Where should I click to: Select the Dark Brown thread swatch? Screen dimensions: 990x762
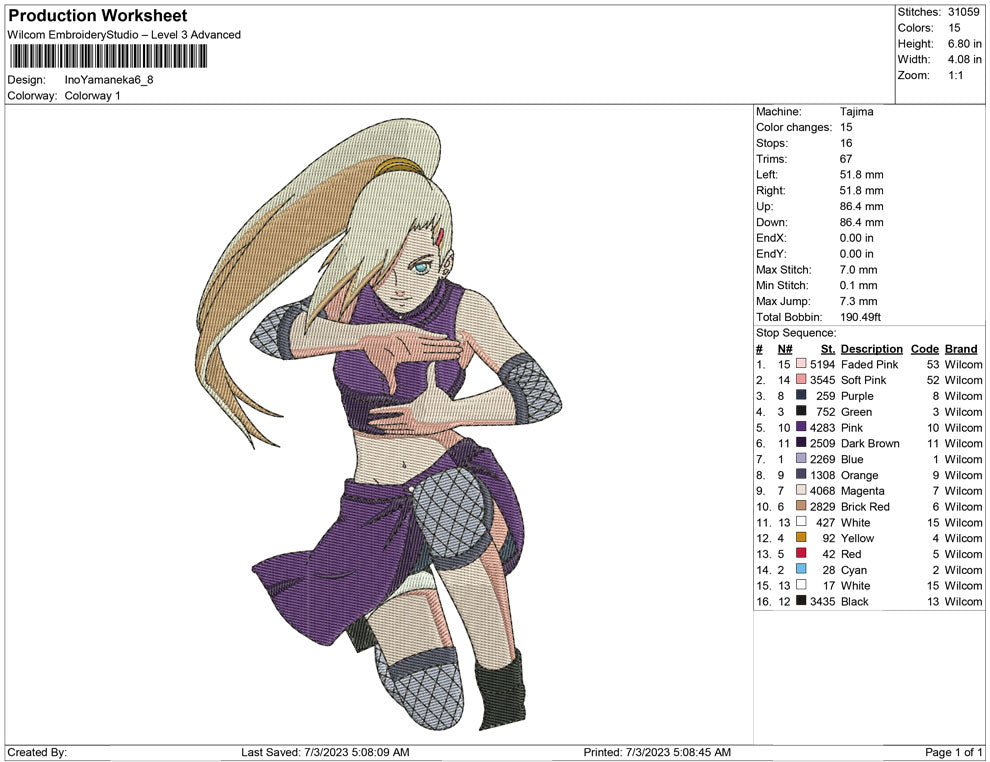800,443
